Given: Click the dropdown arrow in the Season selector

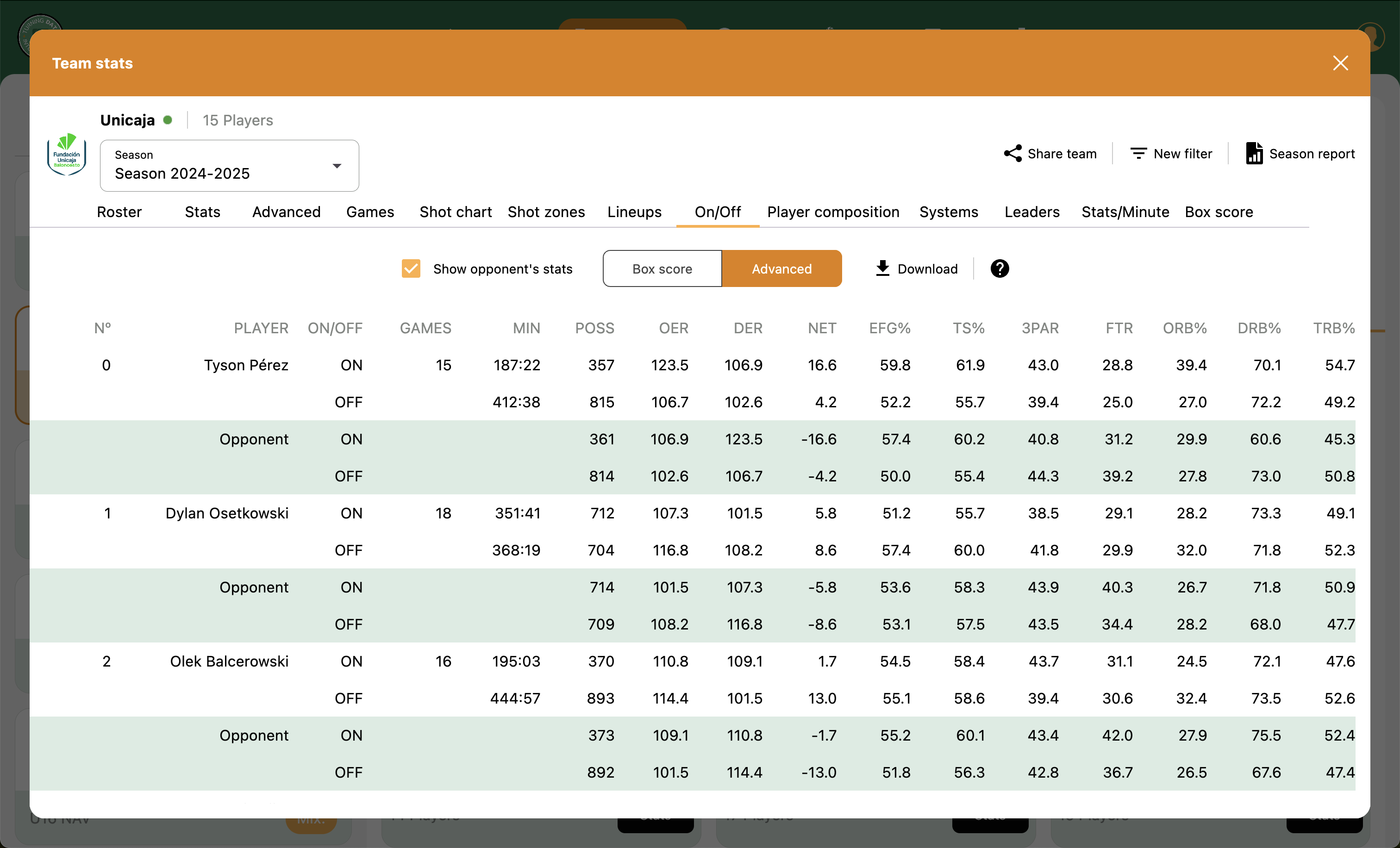Looking at the screenshot, I should [x=337, y=166].
